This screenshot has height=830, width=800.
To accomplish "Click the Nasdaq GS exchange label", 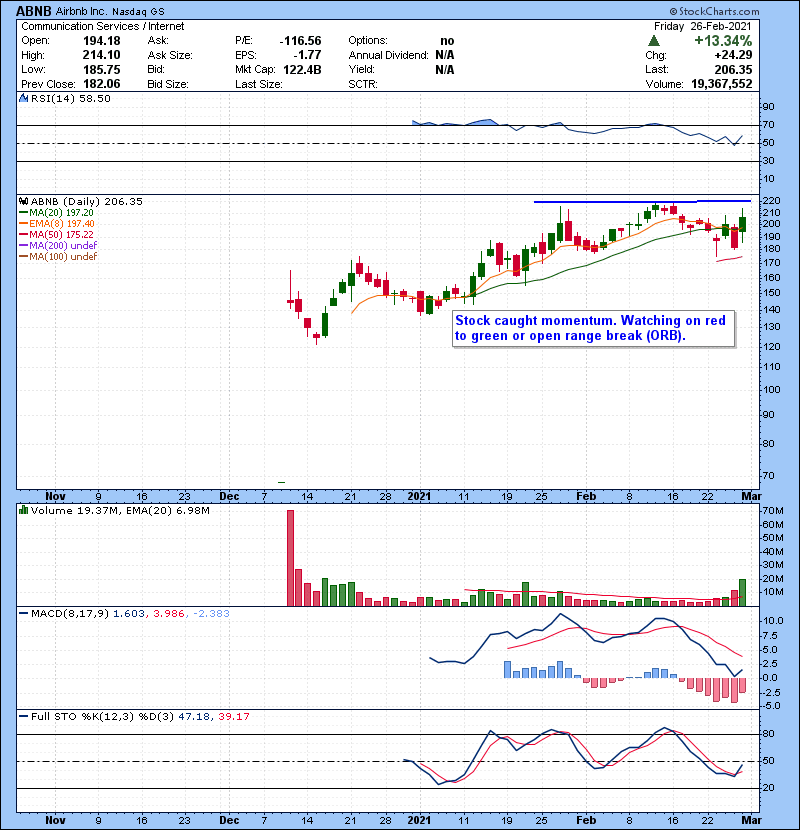I will coord(138,11).
